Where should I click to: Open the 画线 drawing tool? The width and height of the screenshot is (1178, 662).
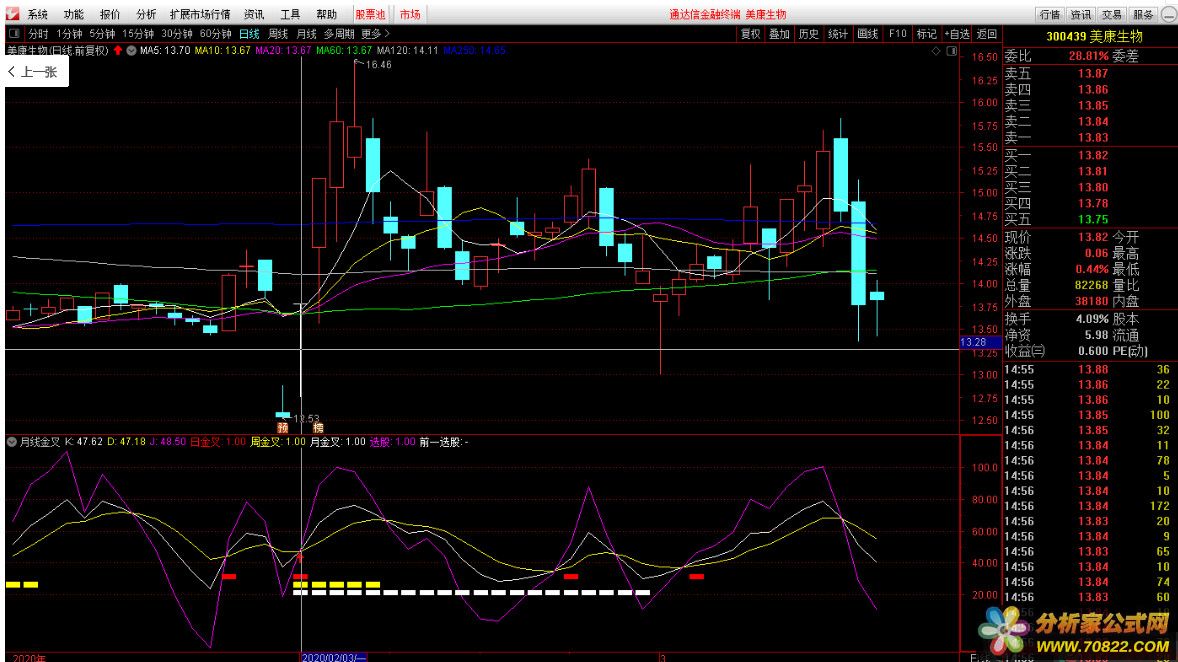[x=868, y=34]
